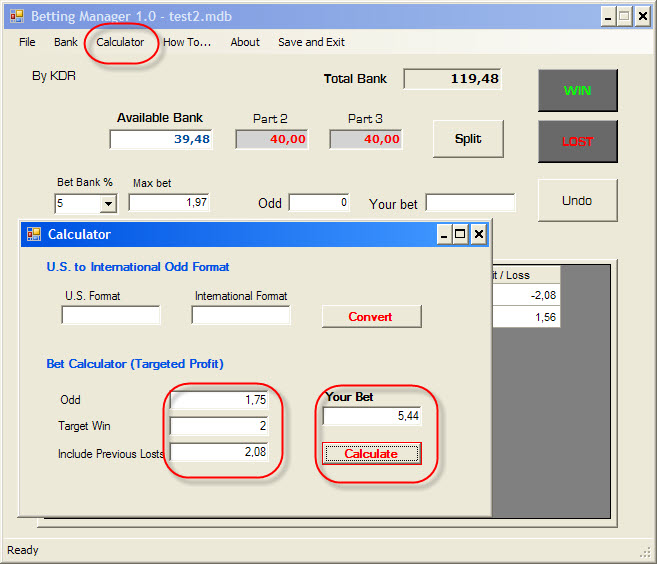Click the Total Bank value field
The height and width of the screenshot is (564, 657).
click(x=452, y=79)
